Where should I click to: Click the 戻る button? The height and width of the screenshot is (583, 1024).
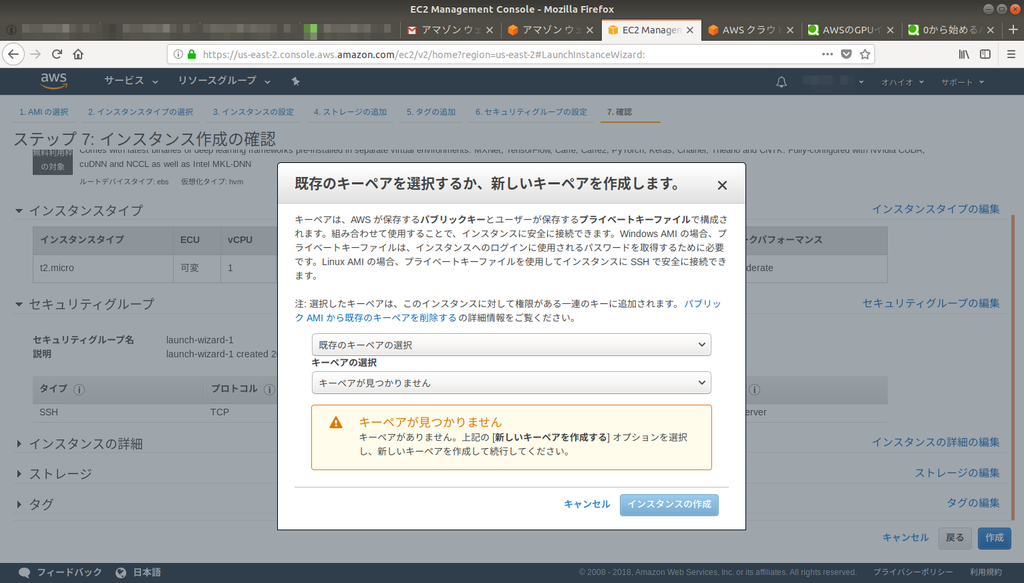click(x=955, y=538)
